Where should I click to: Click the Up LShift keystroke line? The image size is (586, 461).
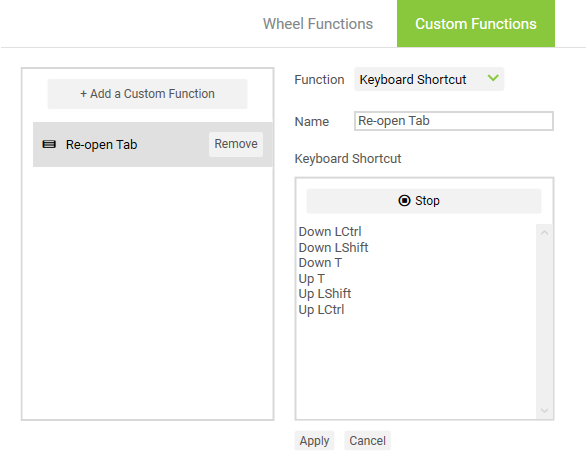pos(325,294)
